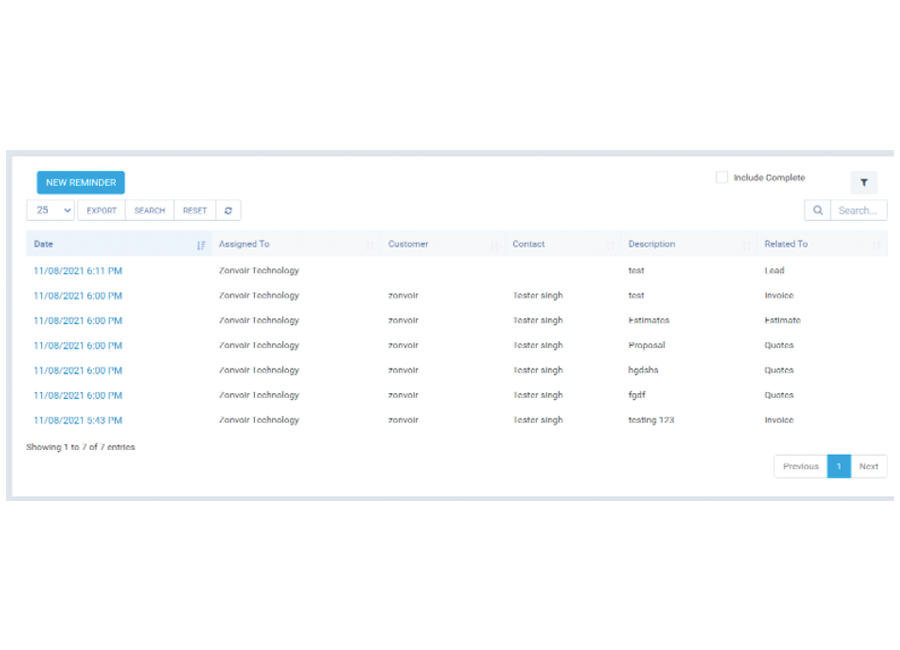Open the 25 entries-per-page dropdown
Image resolution: width=900 pixels, height=650 pixels.
click(x=51, y=211)
